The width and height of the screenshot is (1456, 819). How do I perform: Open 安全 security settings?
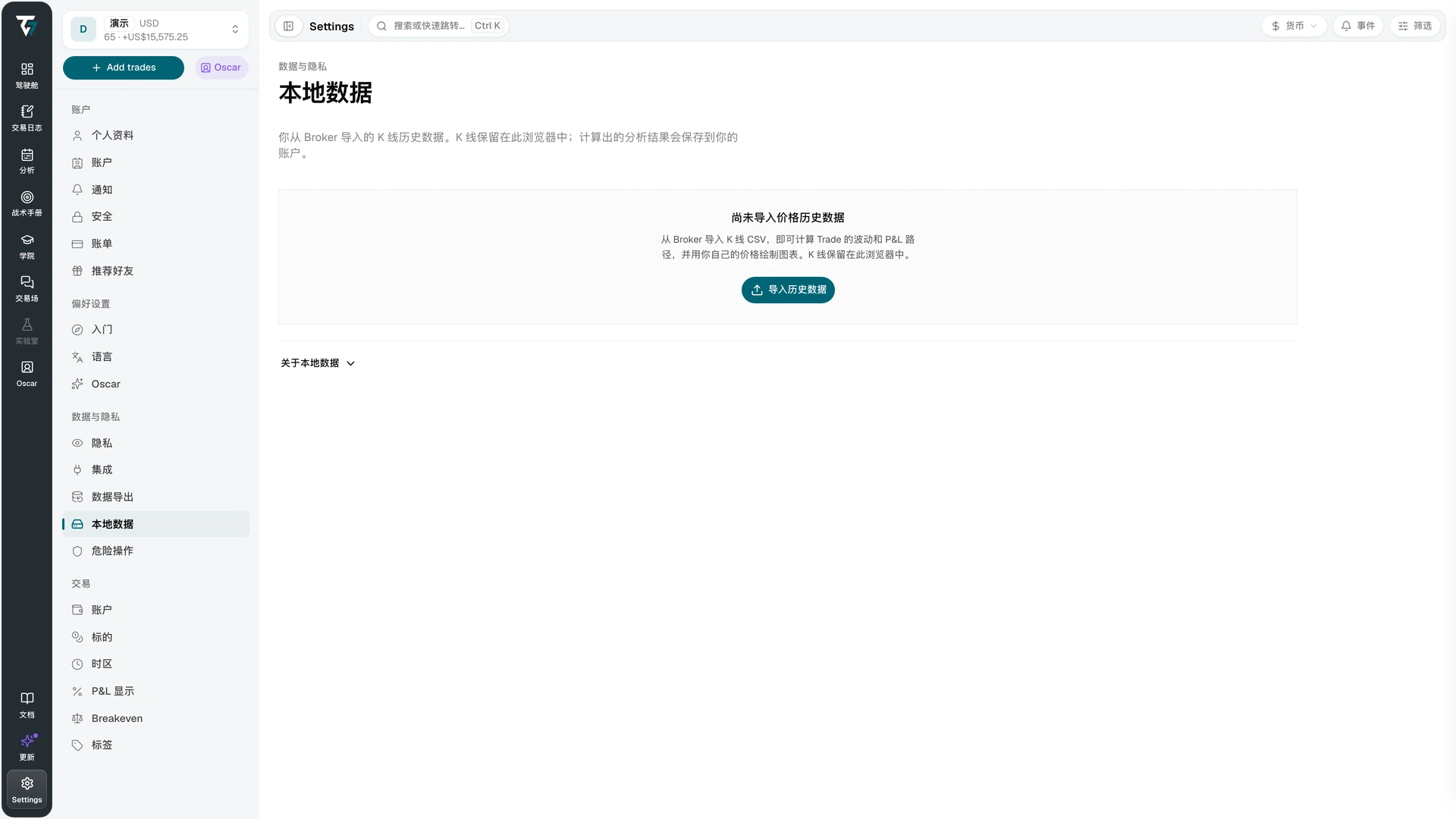tap(155, 217)
